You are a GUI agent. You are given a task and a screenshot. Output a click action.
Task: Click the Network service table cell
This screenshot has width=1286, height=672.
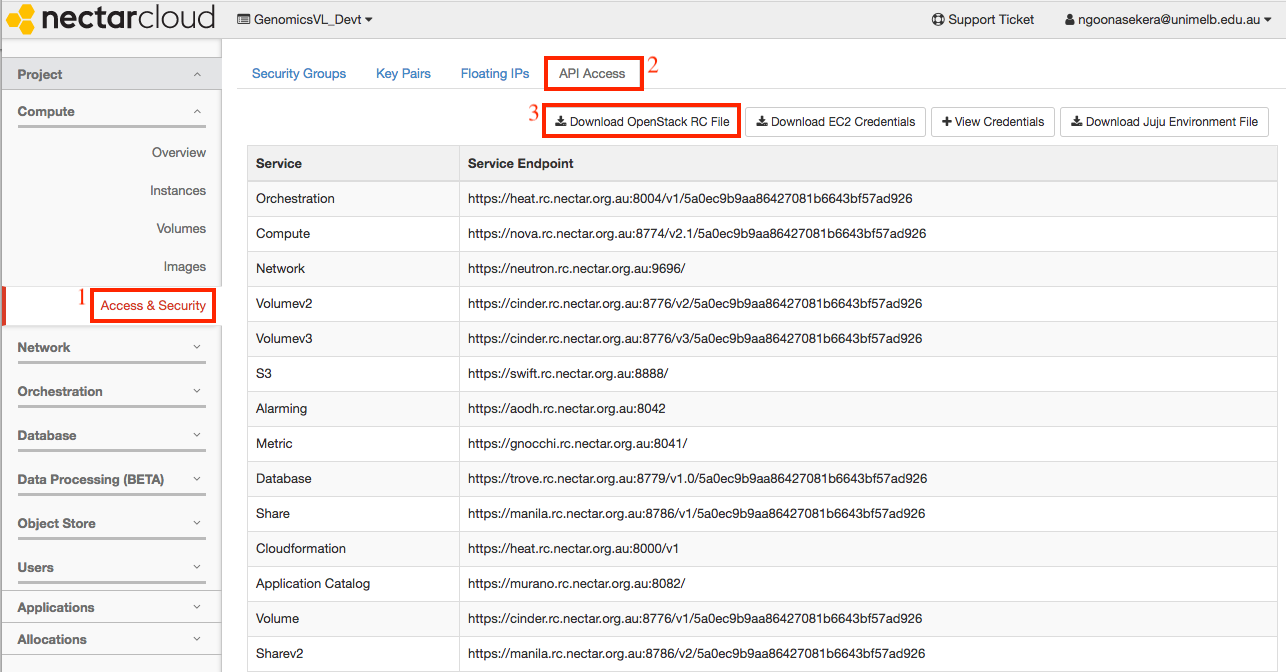(353, 268)
